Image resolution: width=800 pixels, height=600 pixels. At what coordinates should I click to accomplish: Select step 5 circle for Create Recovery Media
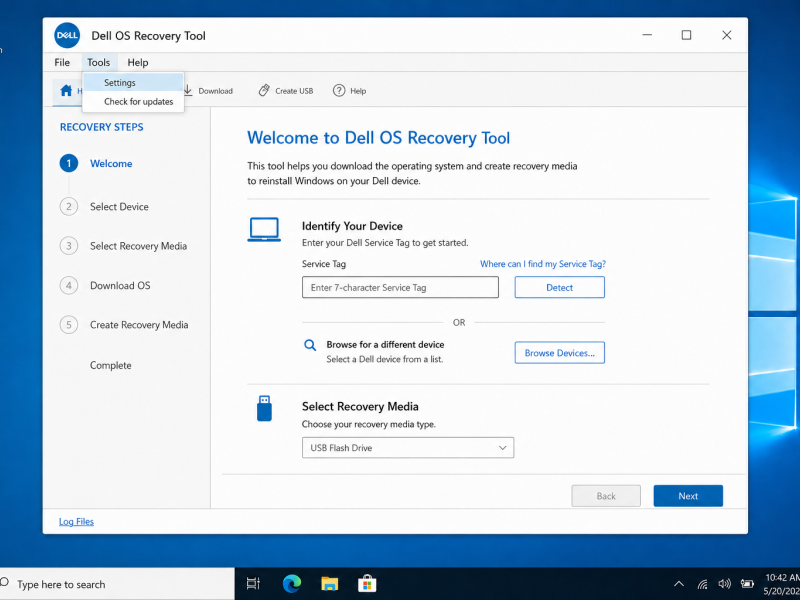(69, 324)
